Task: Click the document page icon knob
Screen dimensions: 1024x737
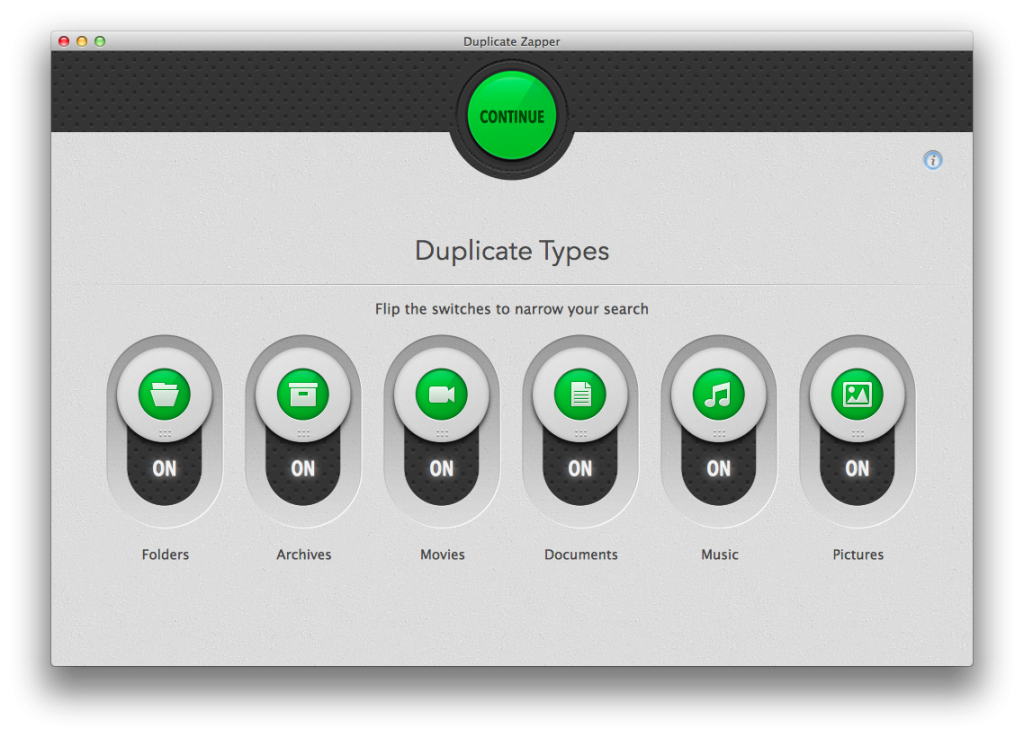Action: pos(580,394)
